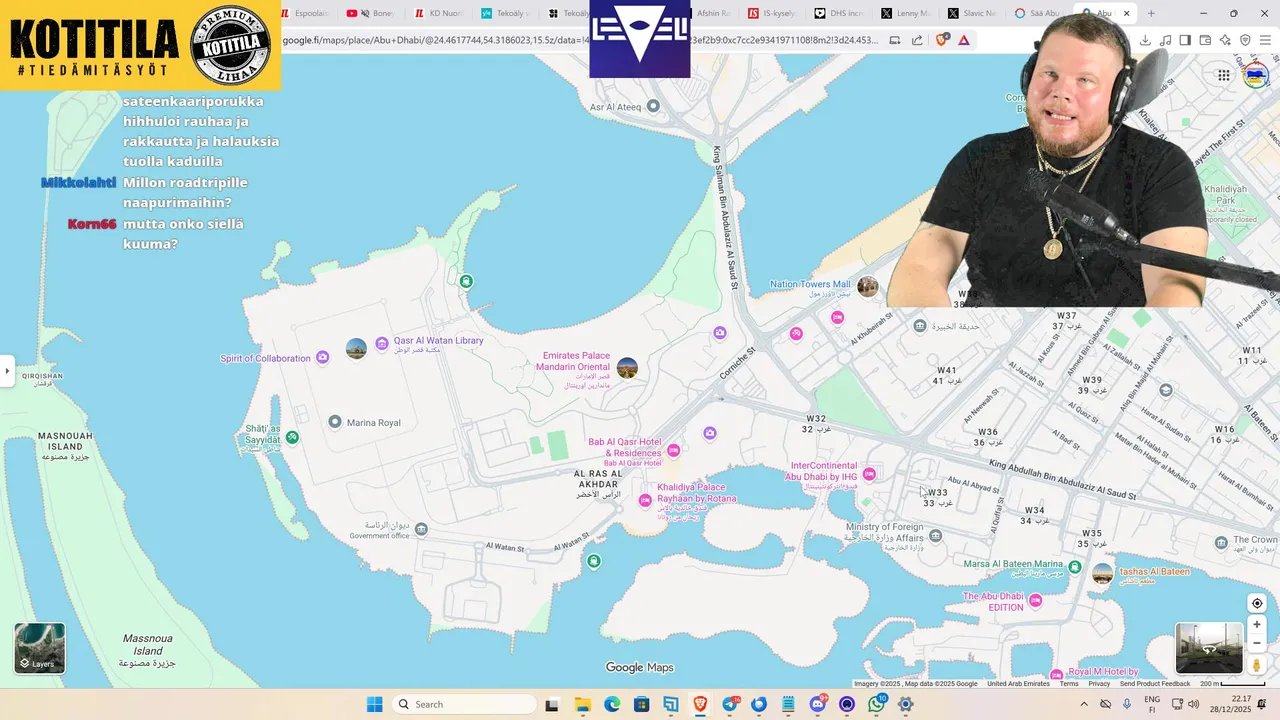Select The Crown marker
This screenshot has width=1280, height=720.
pos(1221,543)
